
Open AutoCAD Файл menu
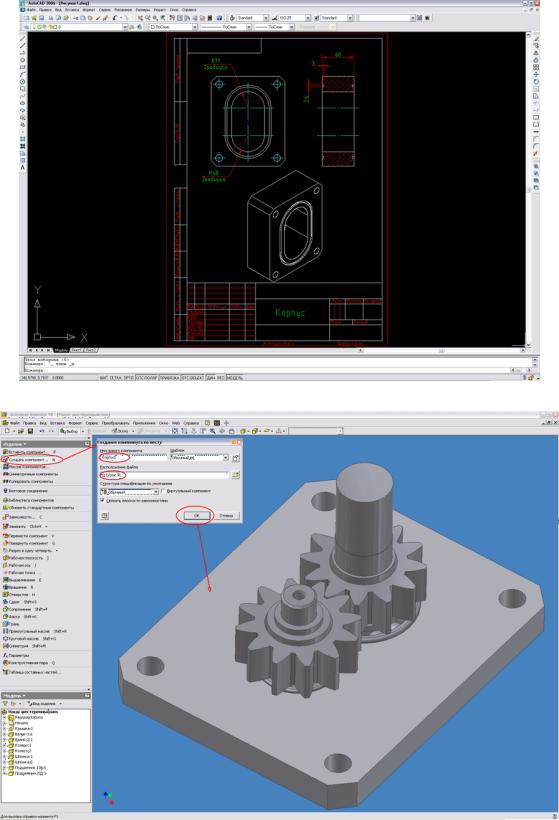(31, 9)
